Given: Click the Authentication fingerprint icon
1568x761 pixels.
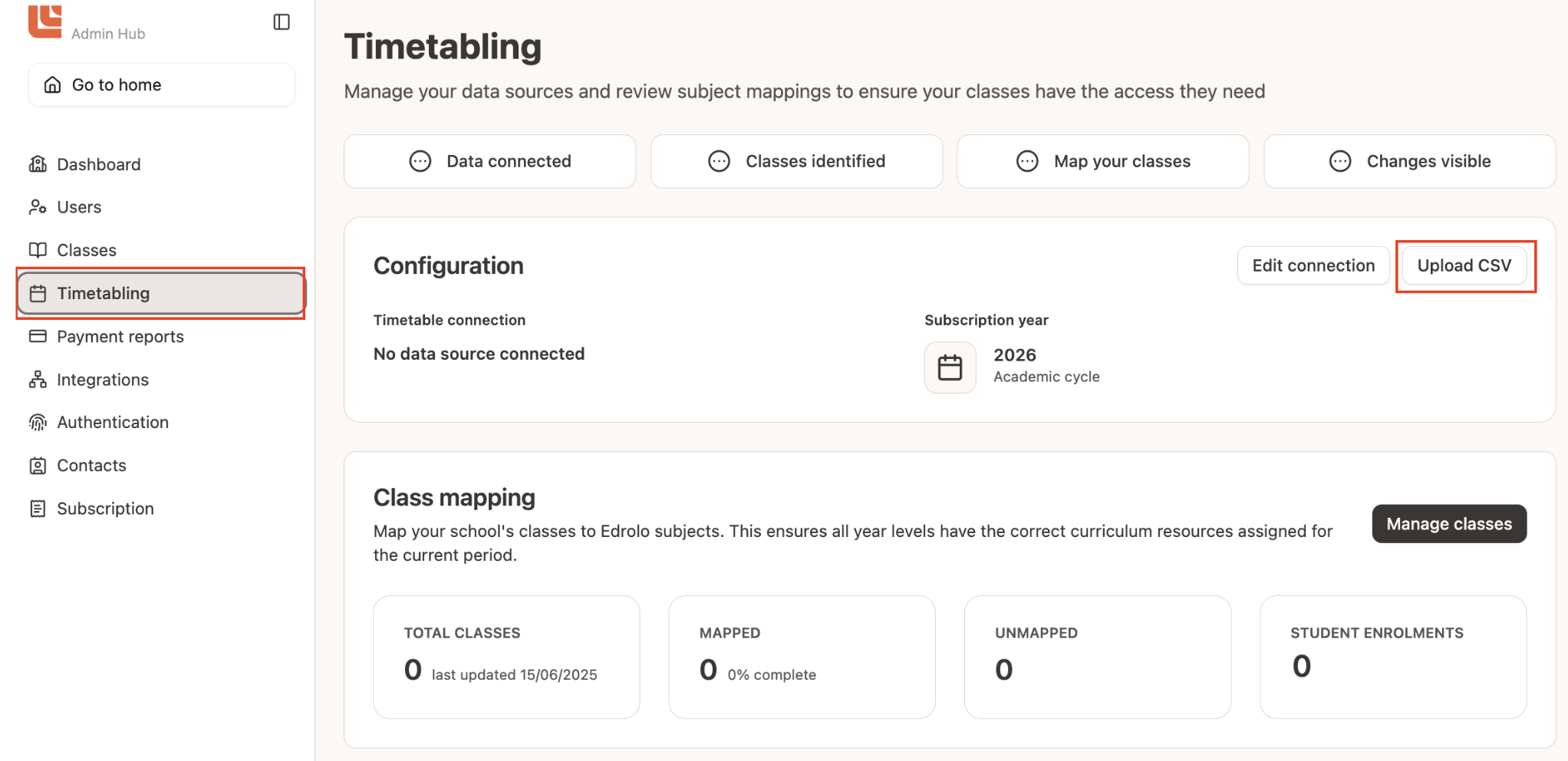Looking at the screenshot, I should [x=38, y=423].
